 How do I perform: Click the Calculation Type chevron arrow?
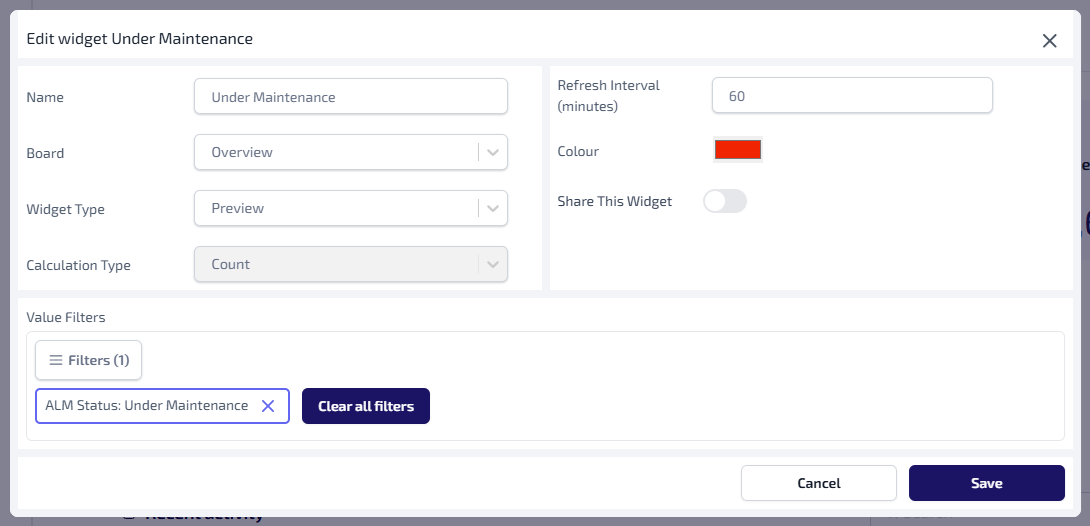(492, 265)
